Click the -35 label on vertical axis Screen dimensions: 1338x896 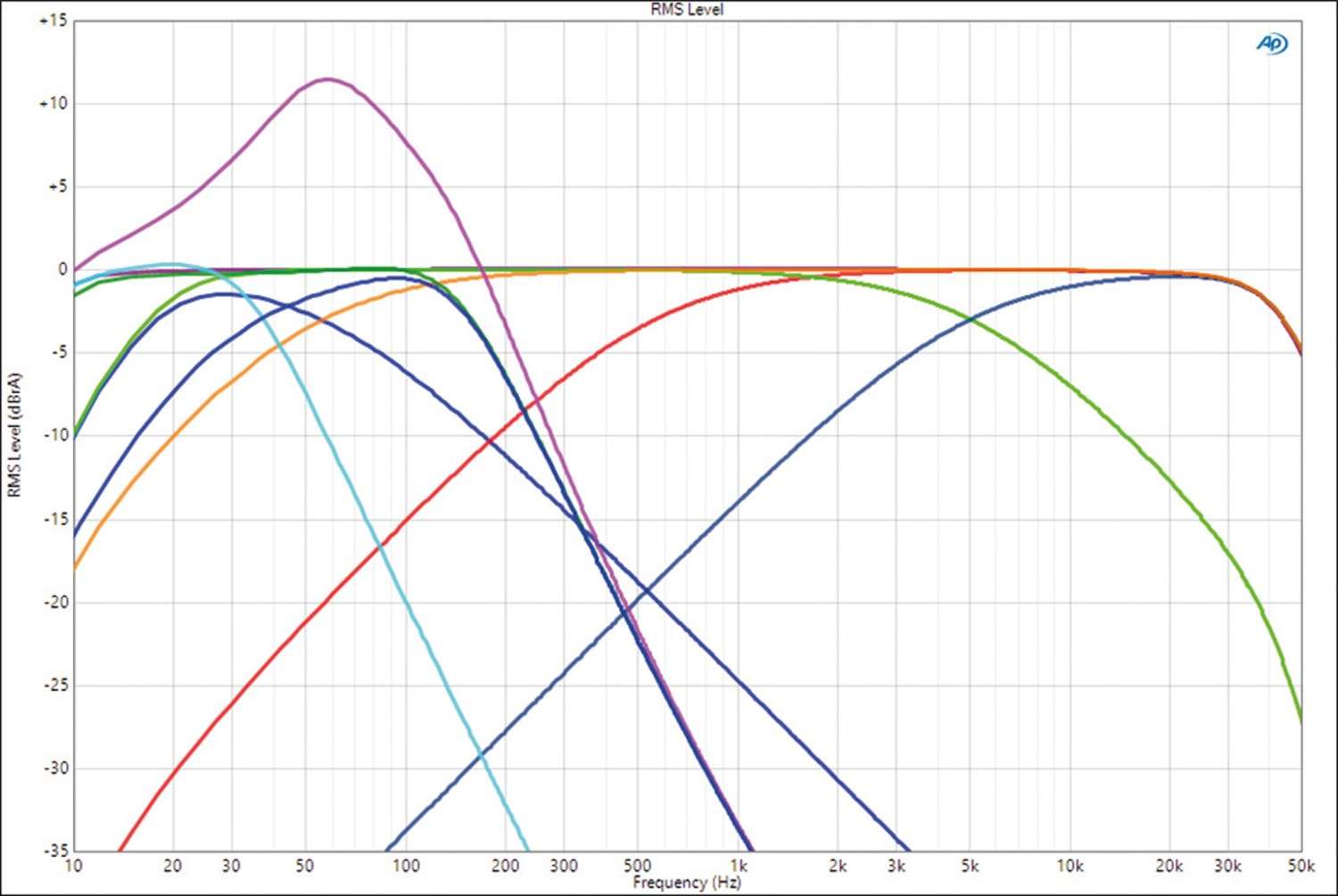[55, 851]
